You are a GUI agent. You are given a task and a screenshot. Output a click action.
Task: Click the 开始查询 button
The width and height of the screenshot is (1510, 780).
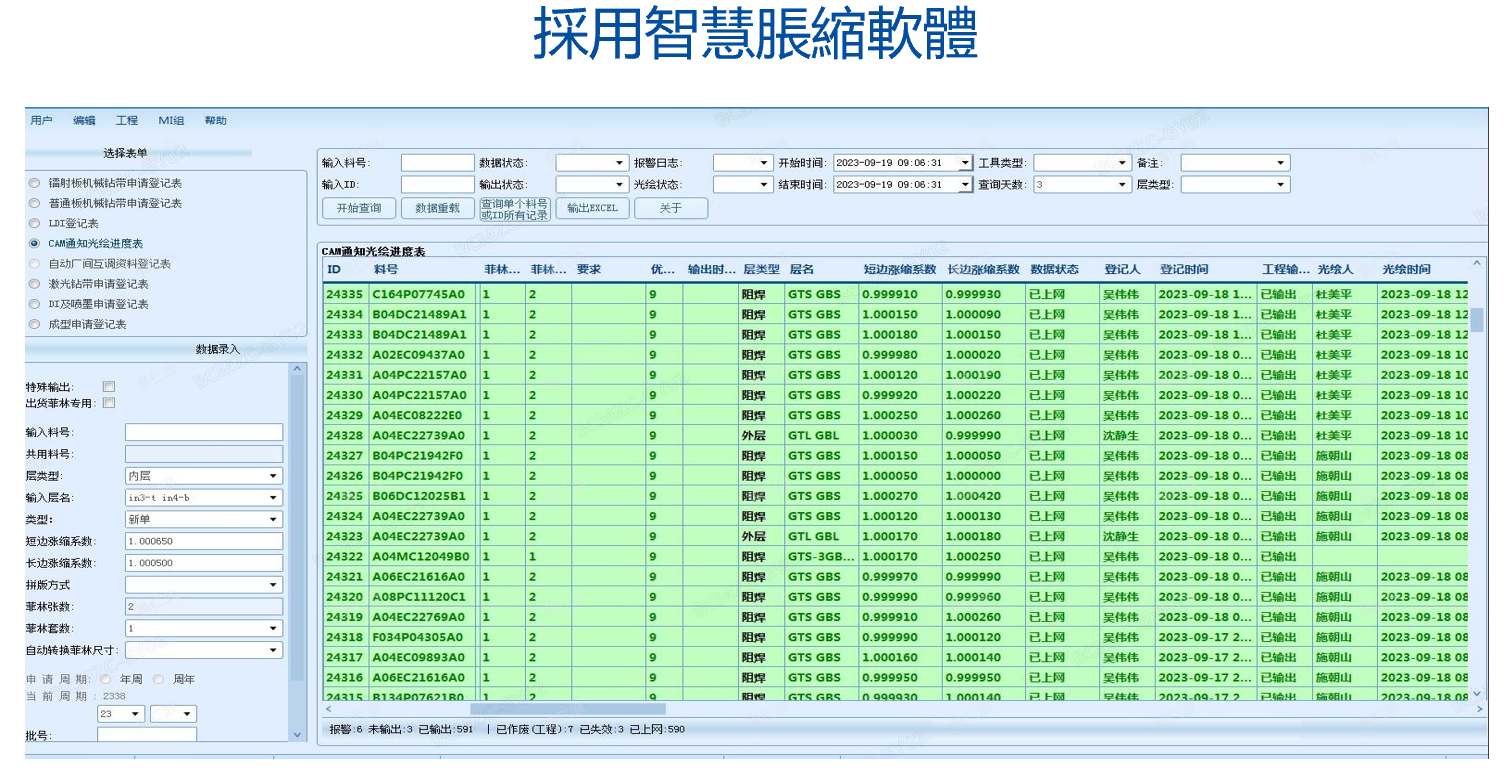pyautogui.click(x=359, y=208)
